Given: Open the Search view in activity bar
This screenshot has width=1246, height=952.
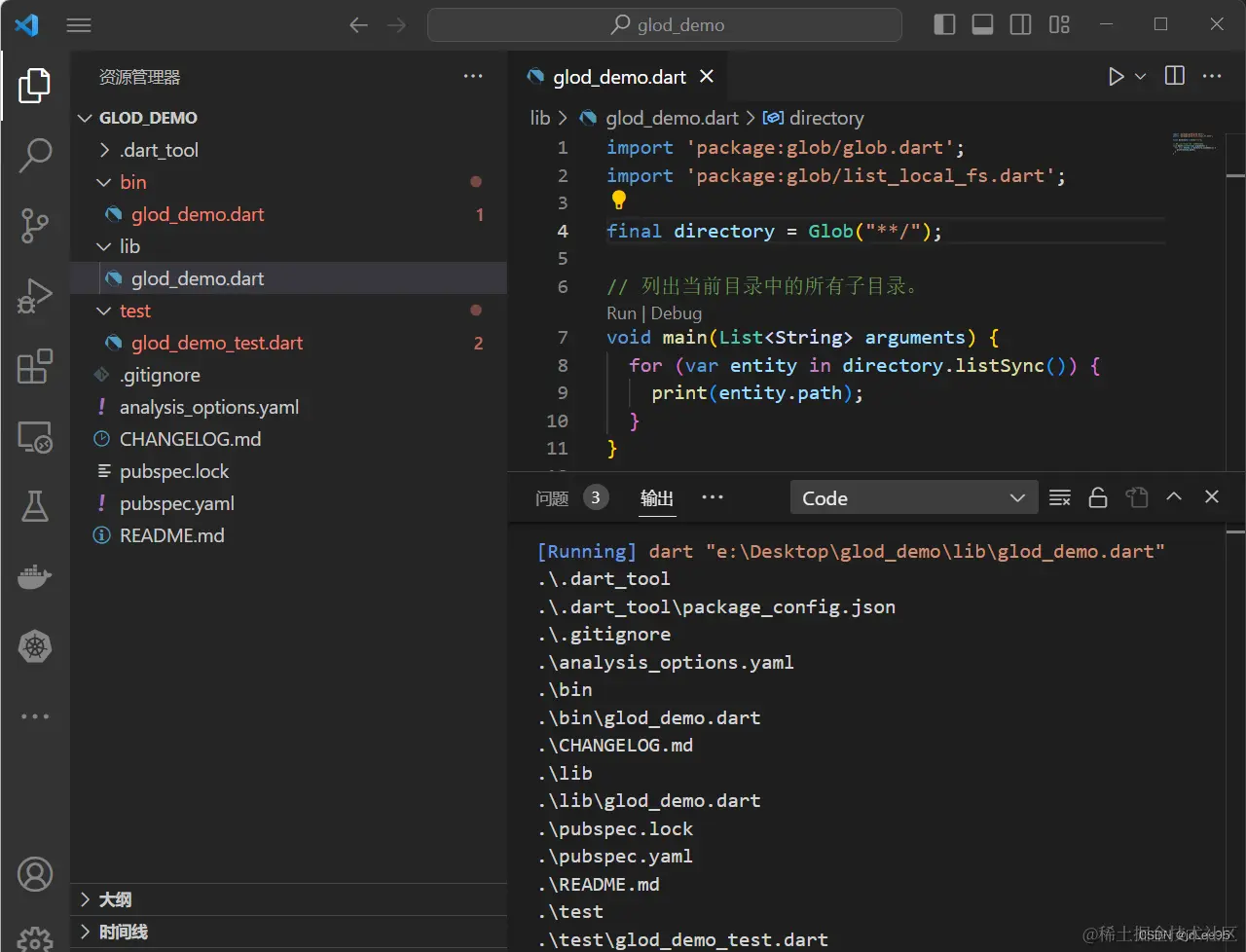Looking at the screenshot, I should pyautogui.click(x=35, y=155).
